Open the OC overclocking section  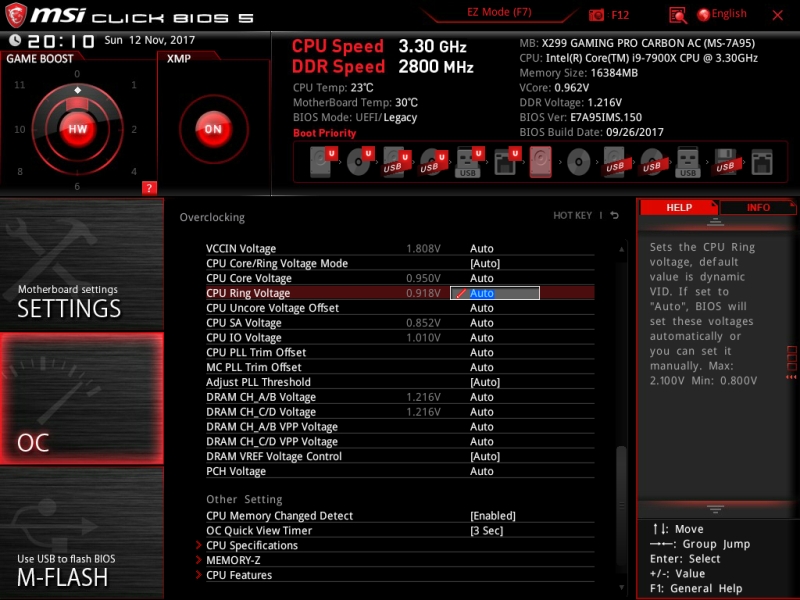[x=82, y=399]
